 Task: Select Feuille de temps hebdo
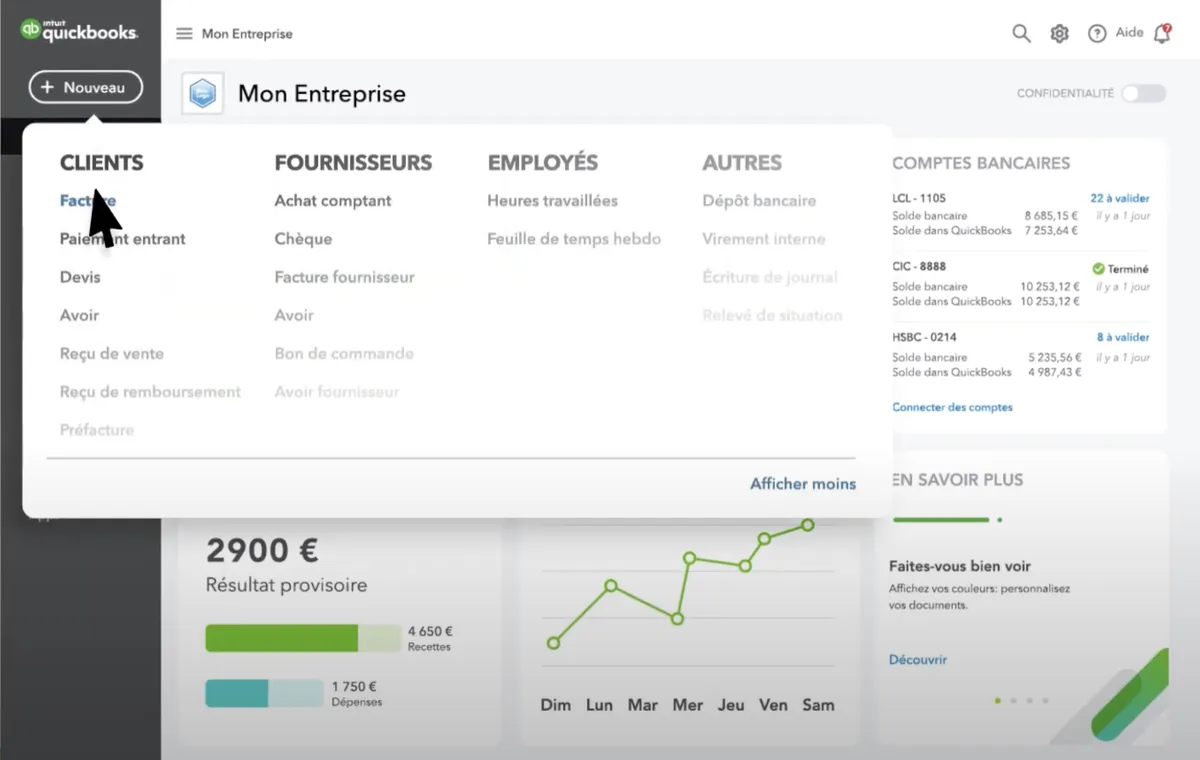574,238
